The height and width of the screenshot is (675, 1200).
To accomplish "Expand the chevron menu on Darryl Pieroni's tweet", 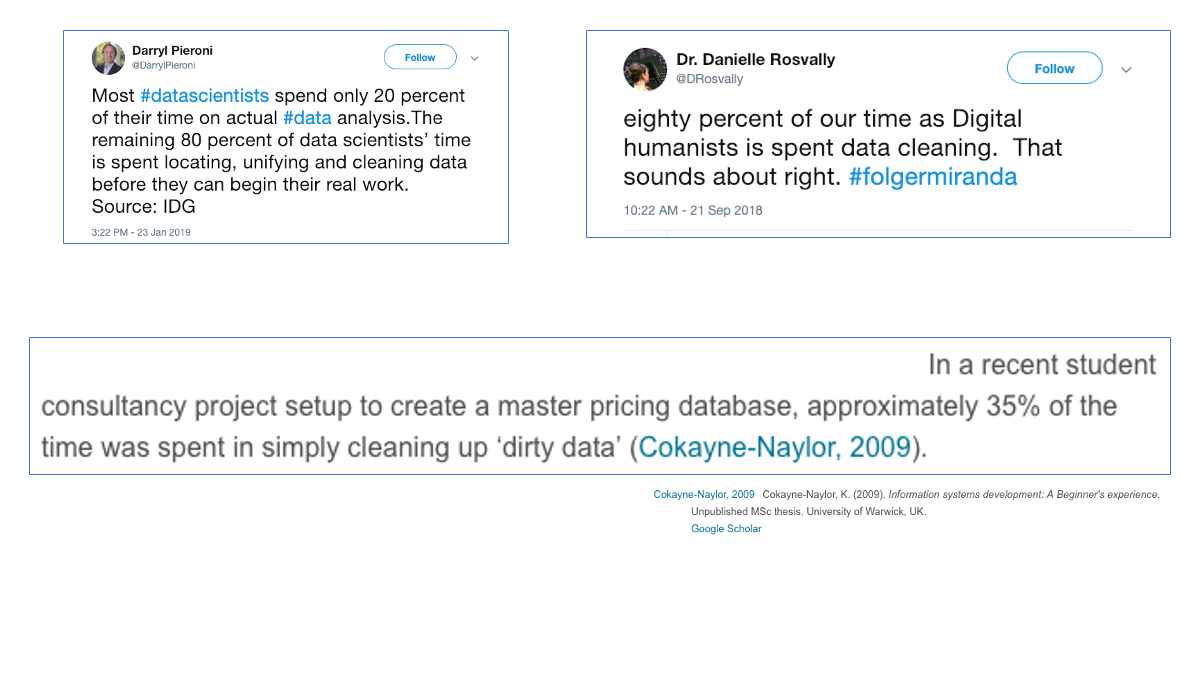I will click(x=475, y=58).
